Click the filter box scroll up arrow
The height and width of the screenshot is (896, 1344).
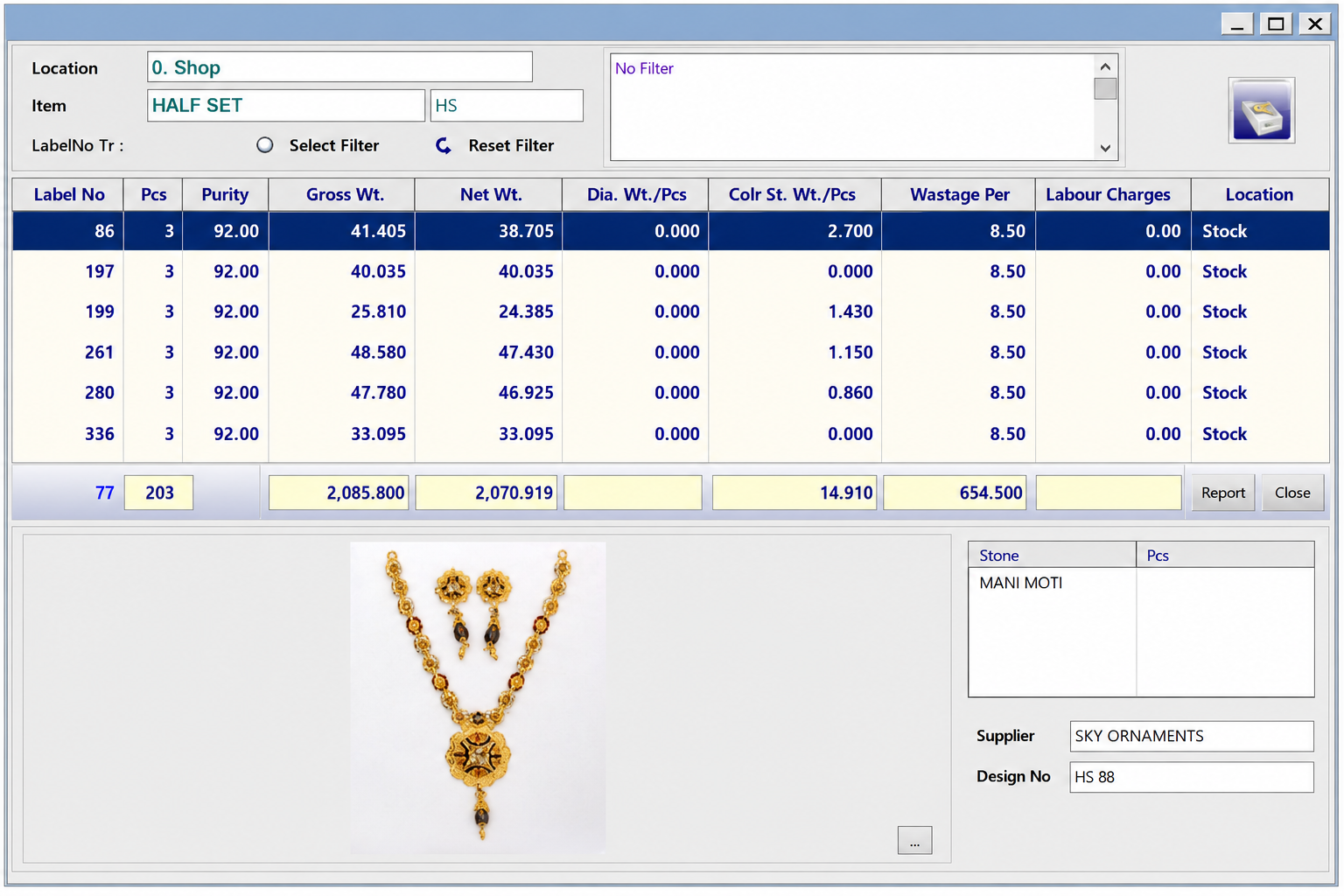point(1105,66)
